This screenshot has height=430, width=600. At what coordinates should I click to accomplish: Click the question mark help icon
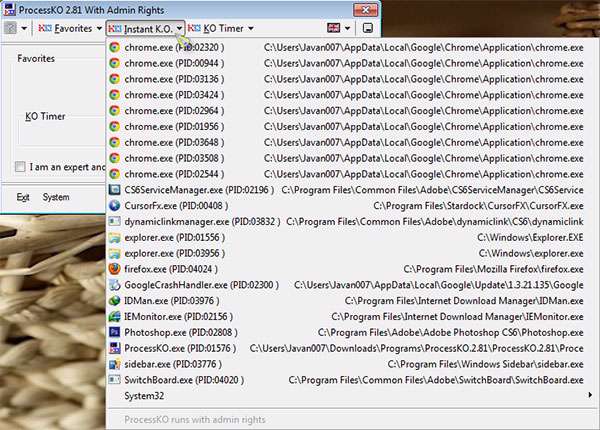pos(11,28)
